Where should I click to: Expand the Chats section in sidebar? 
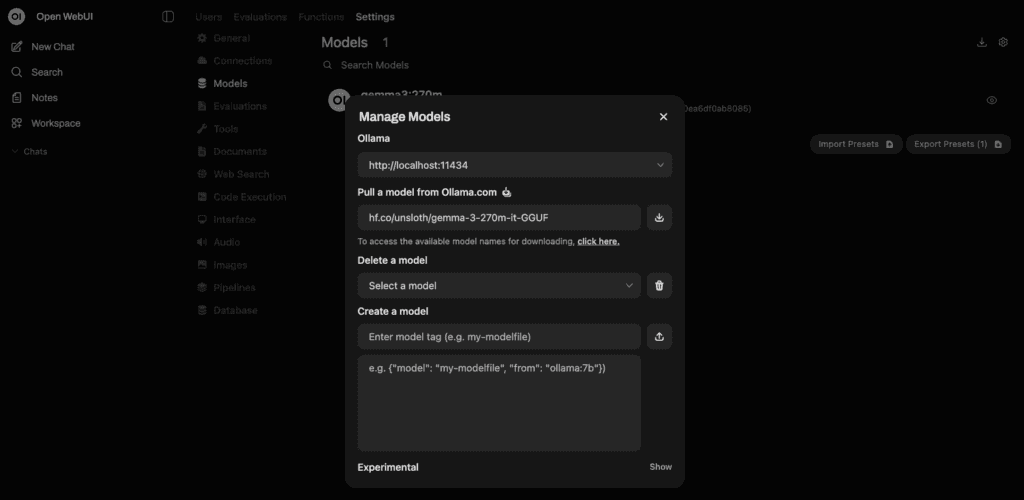(x=29, y=151)
